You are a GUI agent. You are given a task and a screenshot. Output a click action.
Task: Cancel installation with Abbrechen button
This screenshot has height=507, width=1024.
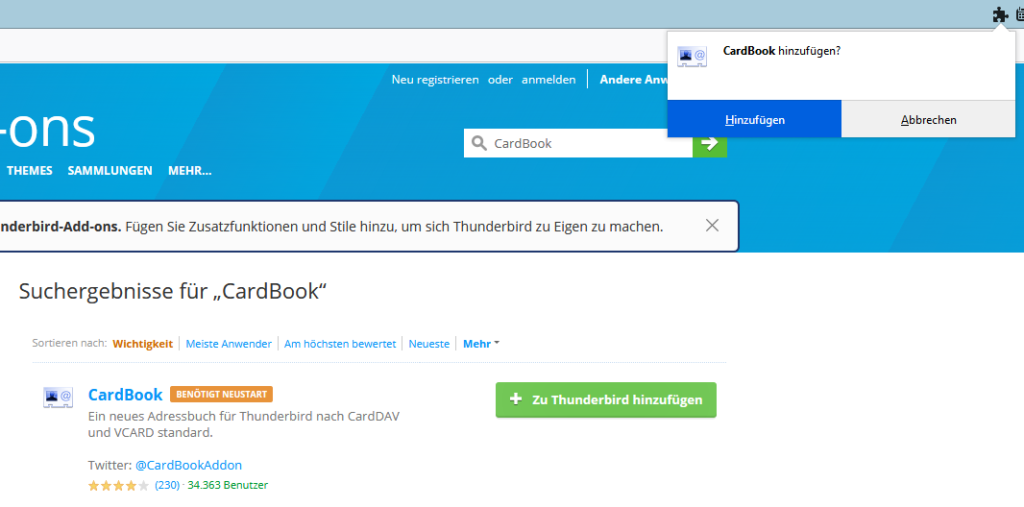929,120
